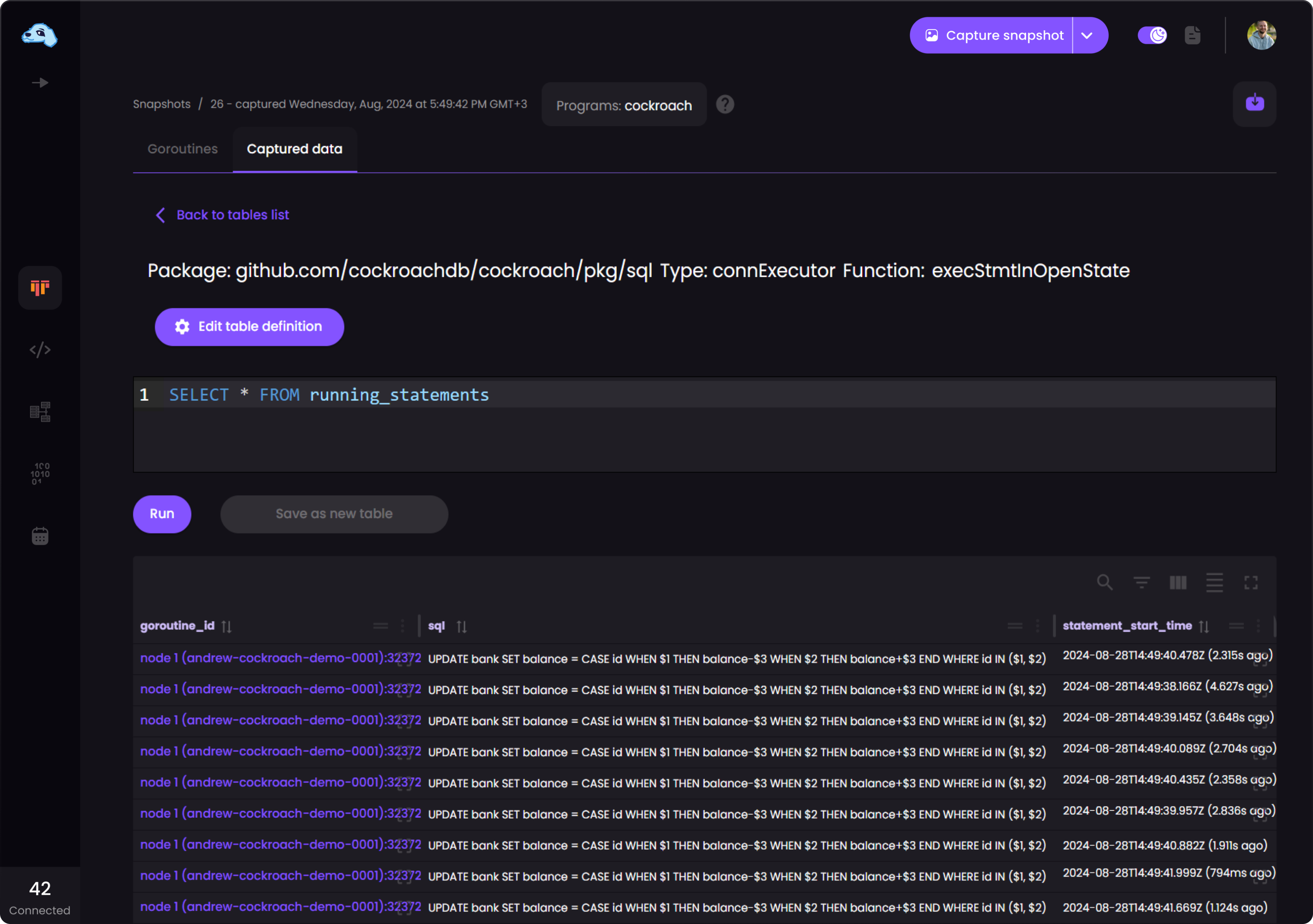This screenshot has width=1313, height=924.
Task: Click the snapshot 26 captured Wednesday breadcrumb text
Action: 369,104
